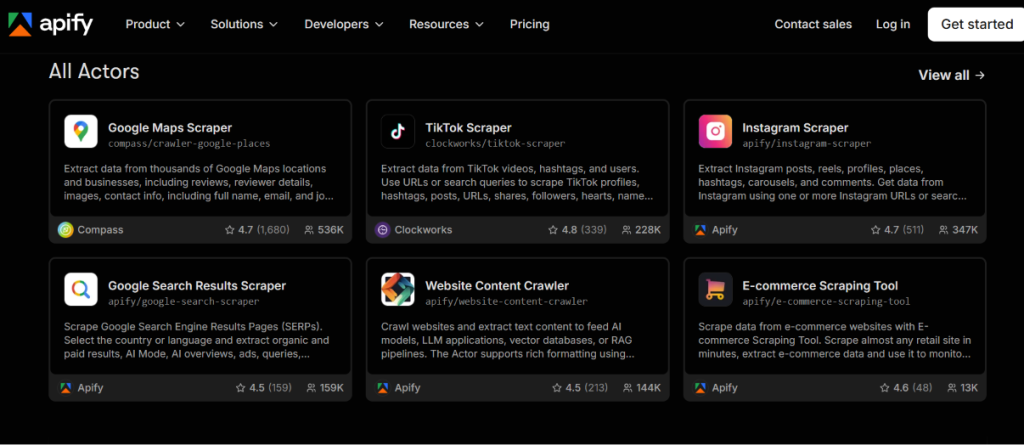Go to the Pricing page
The width and height of the screenshot is (1024, 445).
(530, 24)
